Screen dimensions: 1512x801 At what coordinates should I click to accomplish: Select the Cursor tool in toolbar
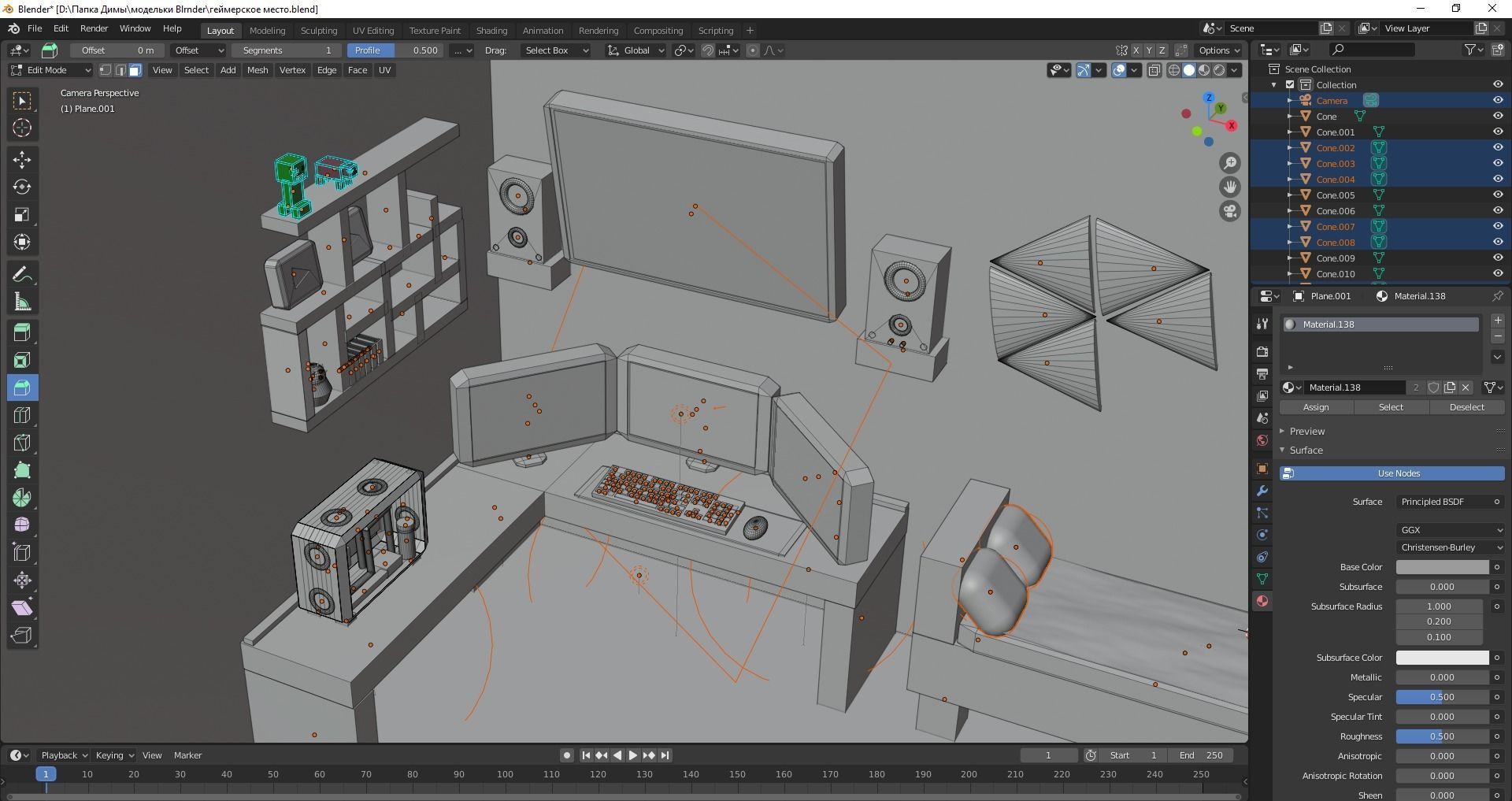tap(22, 128)
